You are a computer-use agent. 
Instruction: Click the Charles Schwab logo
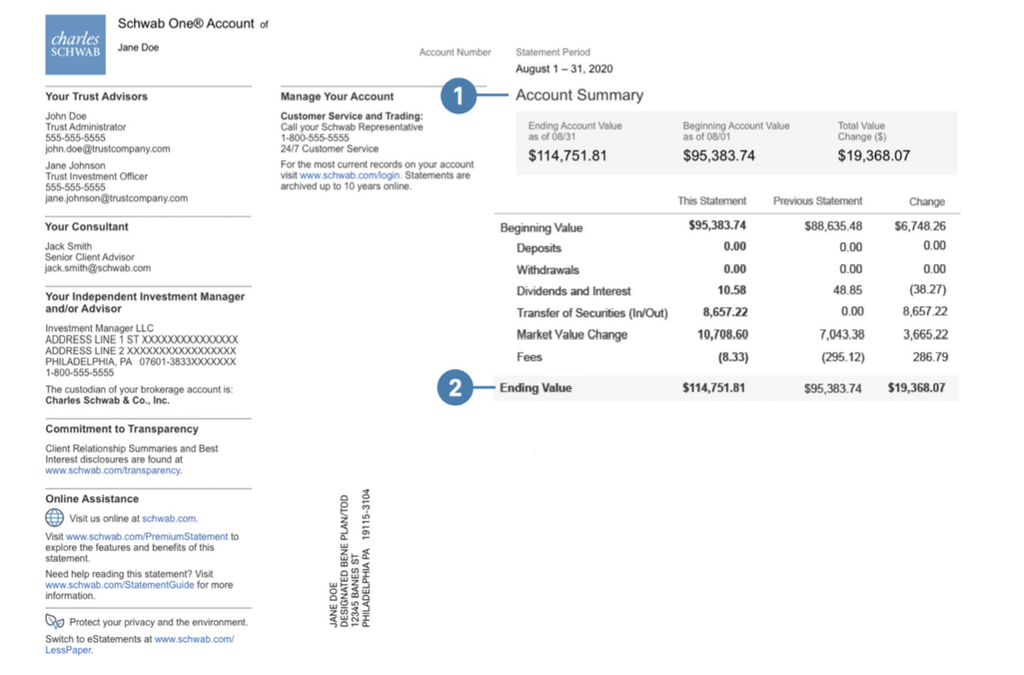pyautogui.click(x=75, y=44)
